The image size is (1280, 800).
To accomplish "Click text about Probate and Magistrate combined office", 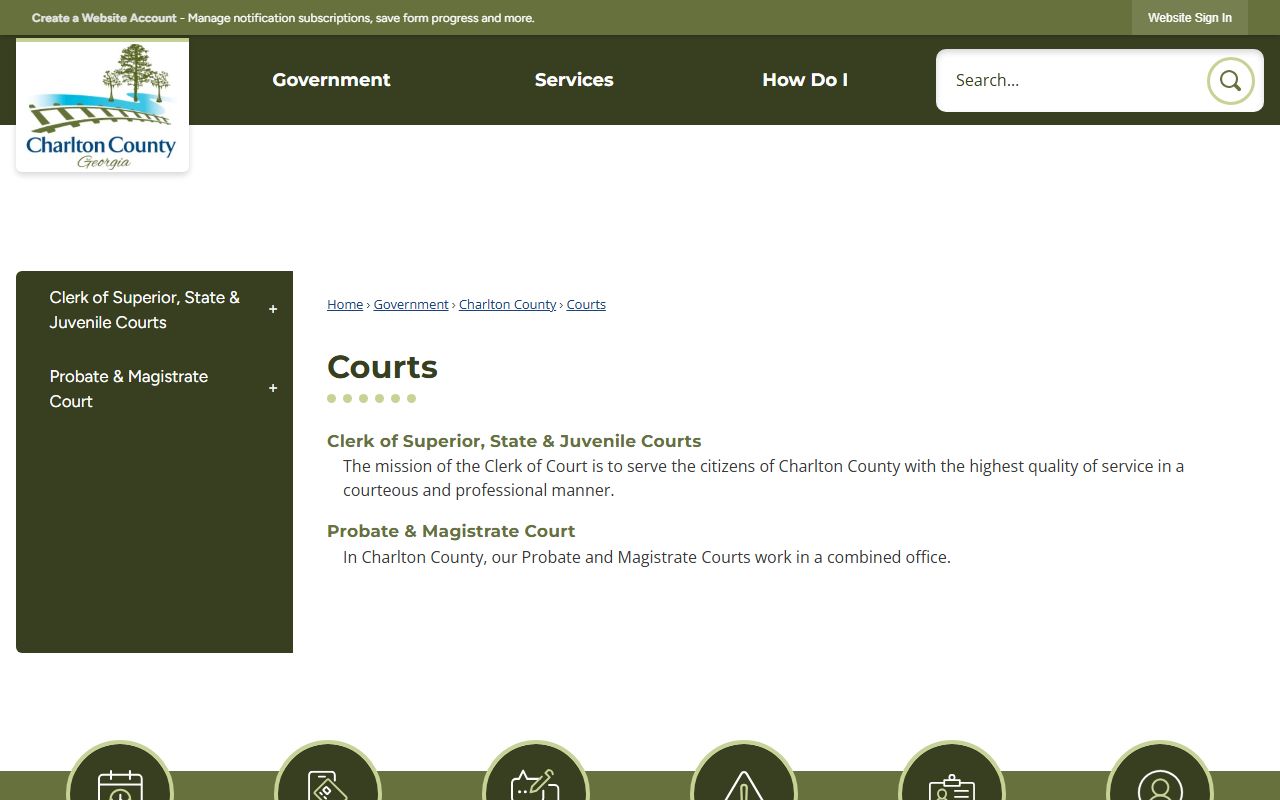I will 646,557.
